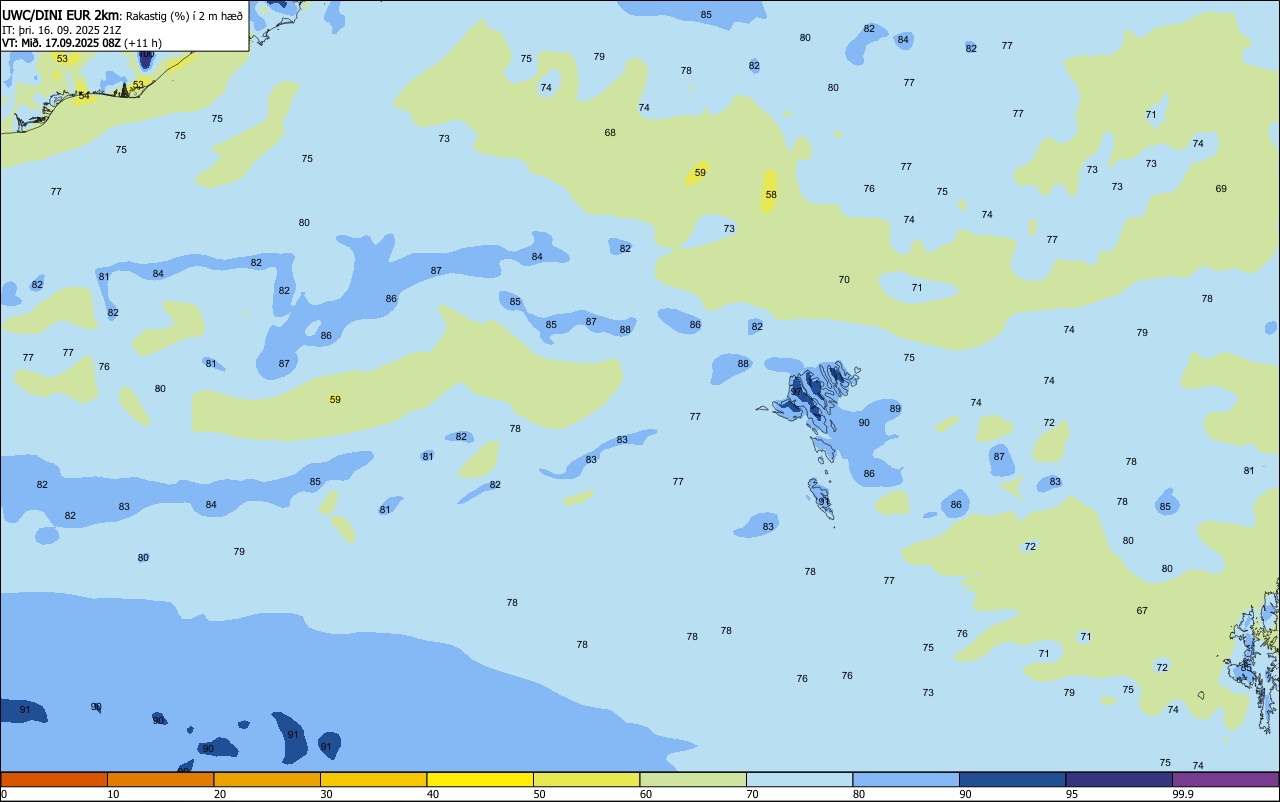
Task: Click the '0' legend tick label
Action: (x=4, y=794)
